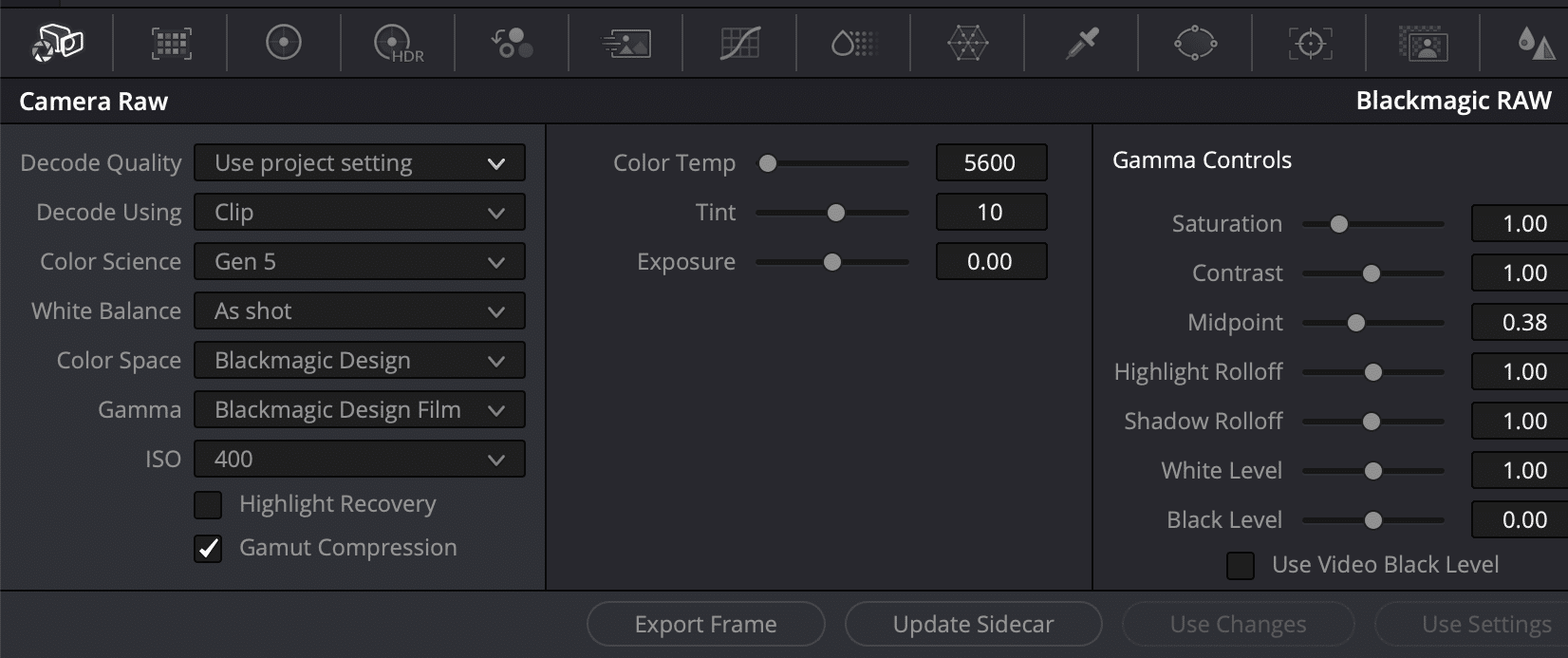Select the Tracker palette icon

1308,43
